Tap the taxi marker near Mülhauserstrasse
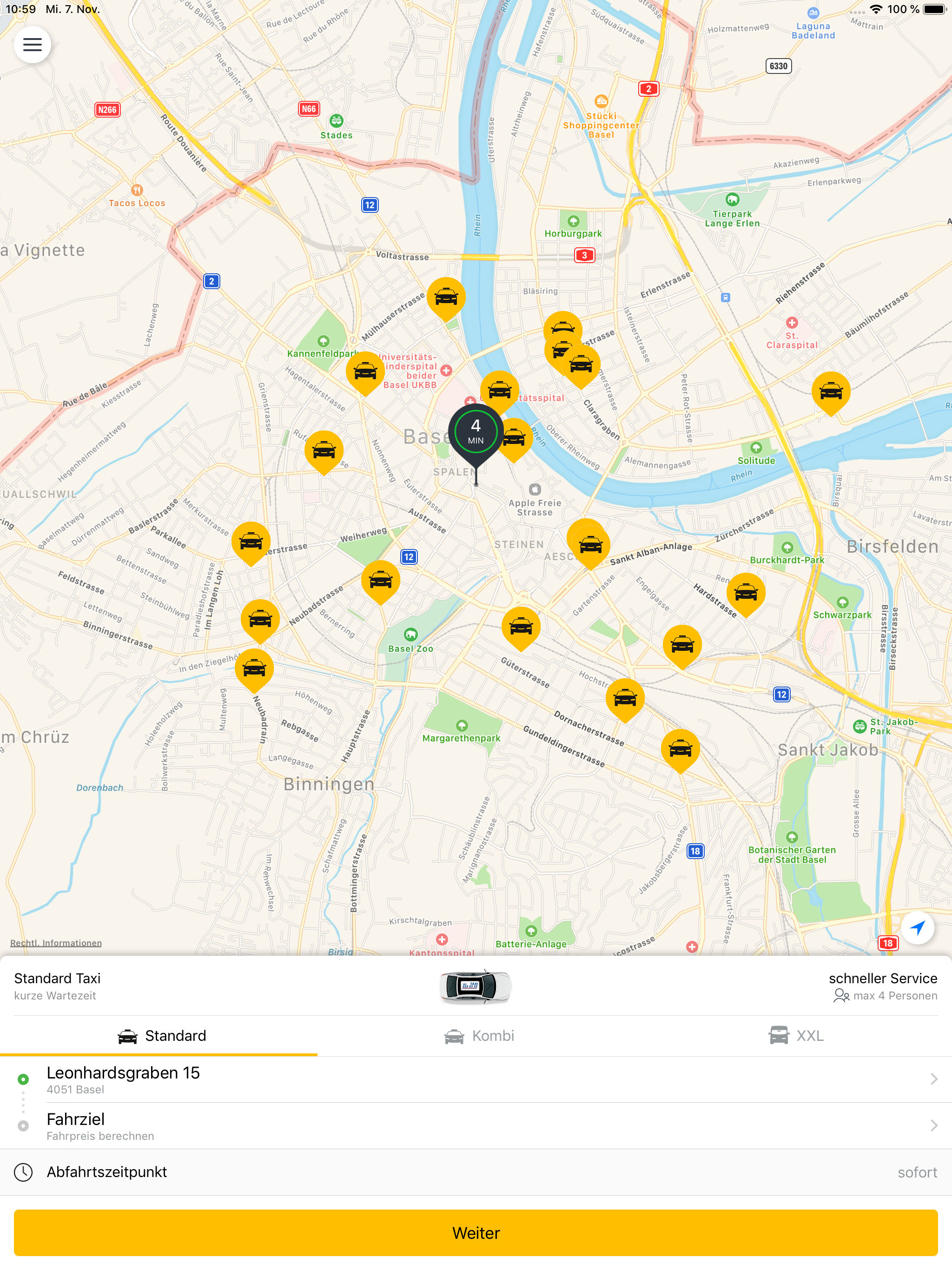 pos(446,297)
